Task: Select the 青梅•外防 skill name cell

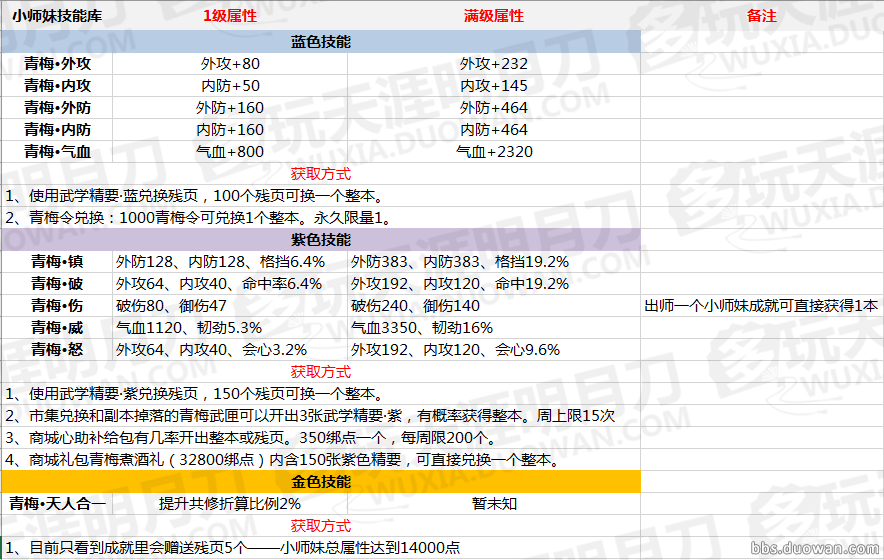Action: (x=57, y=108)
